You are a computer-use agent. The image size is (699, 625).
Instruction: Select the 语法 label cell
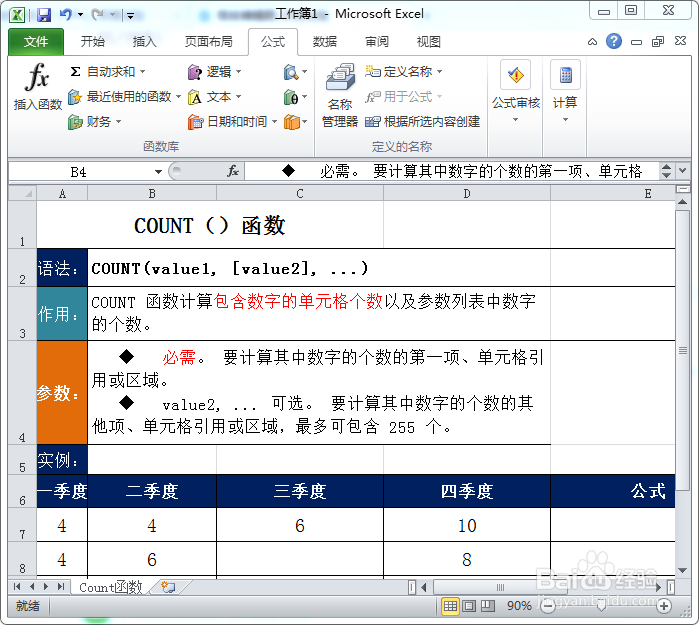tap(62, 267)
